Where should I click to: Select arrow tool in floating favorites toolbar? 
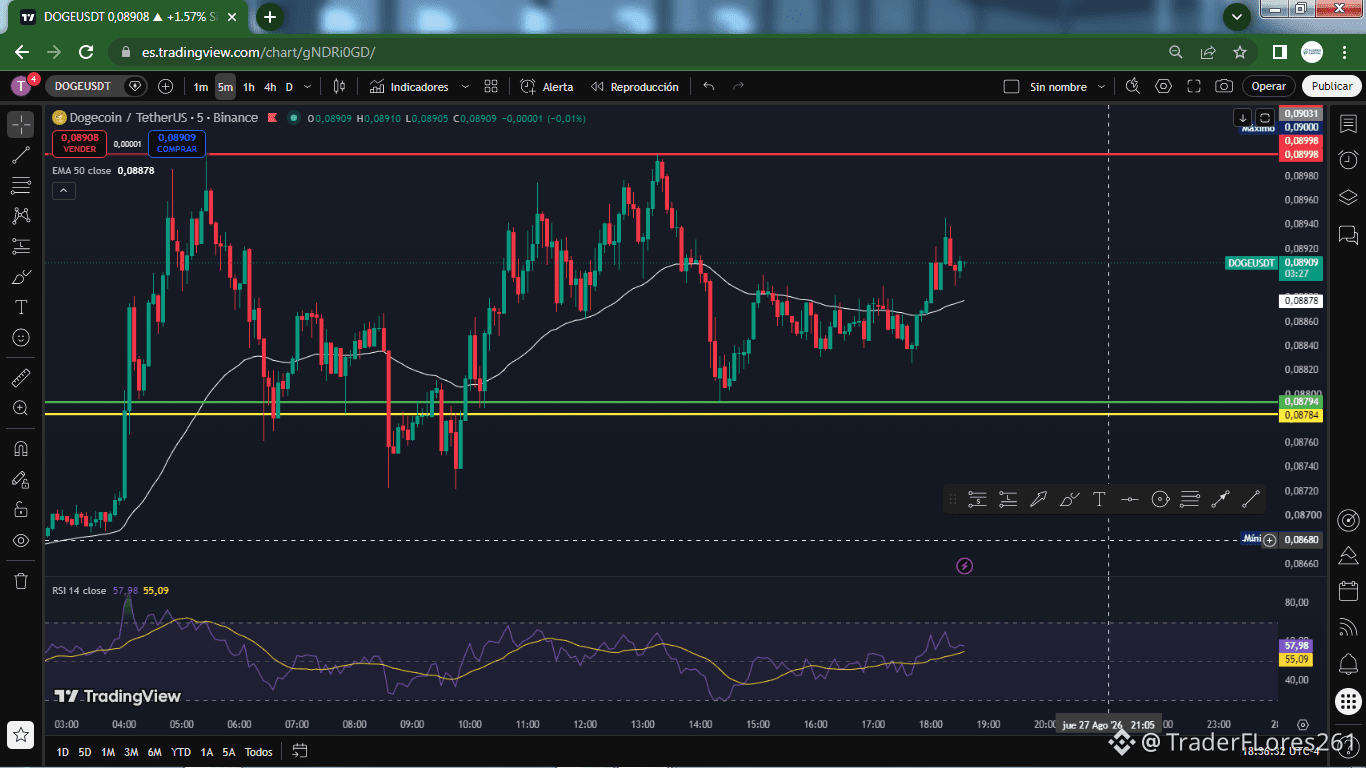[x=1038, y=499]
